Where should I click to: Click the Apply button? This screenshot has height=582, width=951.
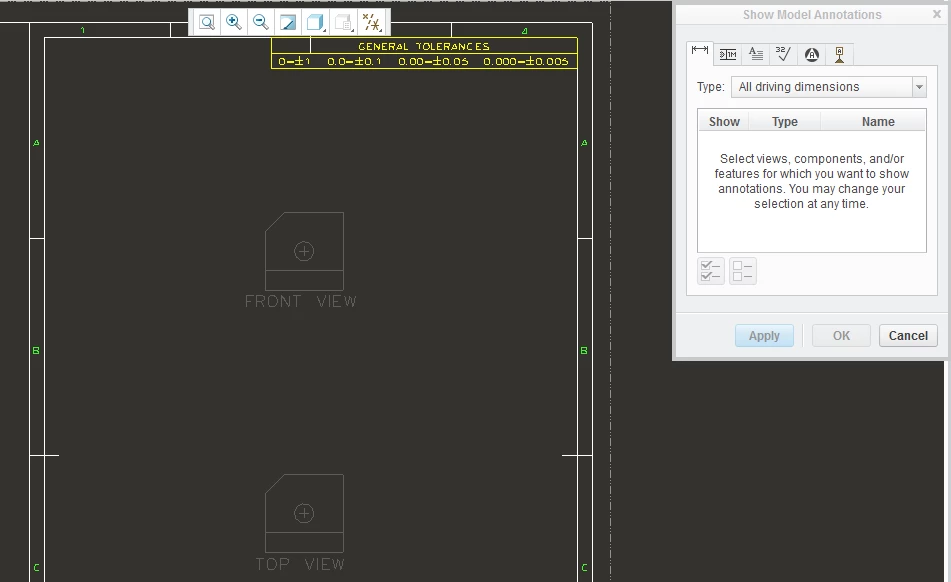pos(764,335)
